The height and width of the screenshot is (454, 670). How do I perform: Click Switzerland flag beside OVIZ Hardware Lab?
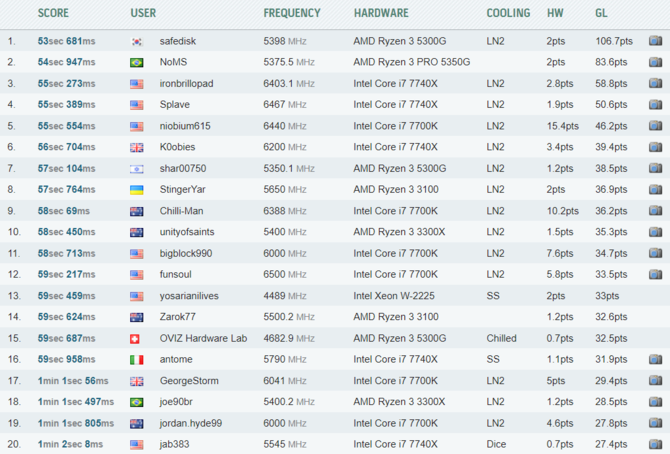pyautogui.click(x=135, y=339)
